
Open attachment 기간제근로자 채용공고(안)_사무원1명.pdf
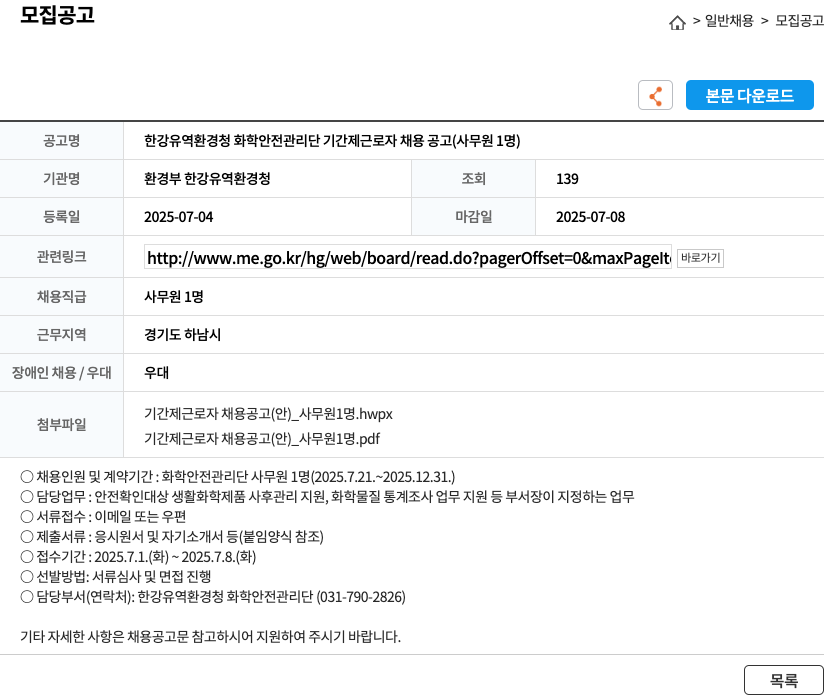(x=262, y=438)
